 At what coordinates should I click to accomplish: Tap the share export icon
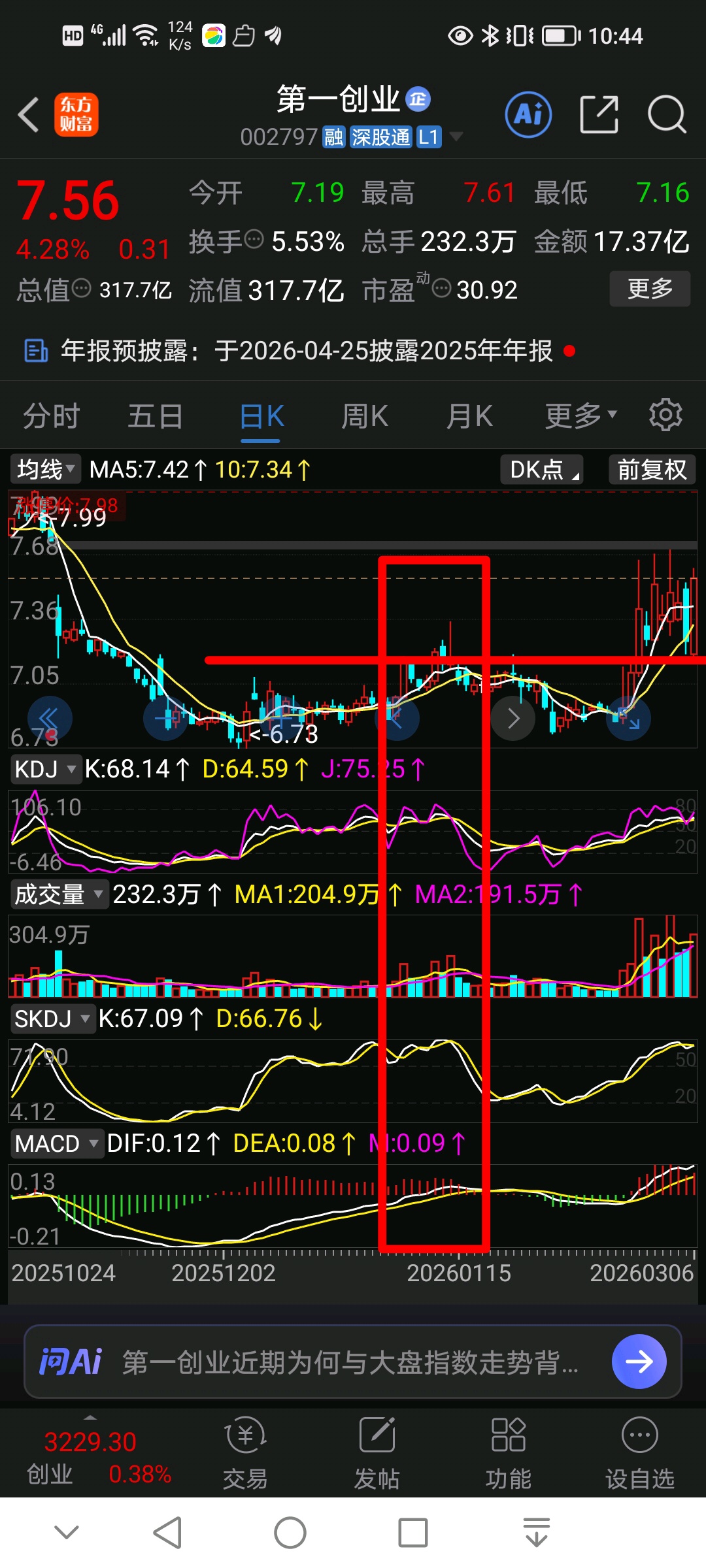tap(599, 115)
